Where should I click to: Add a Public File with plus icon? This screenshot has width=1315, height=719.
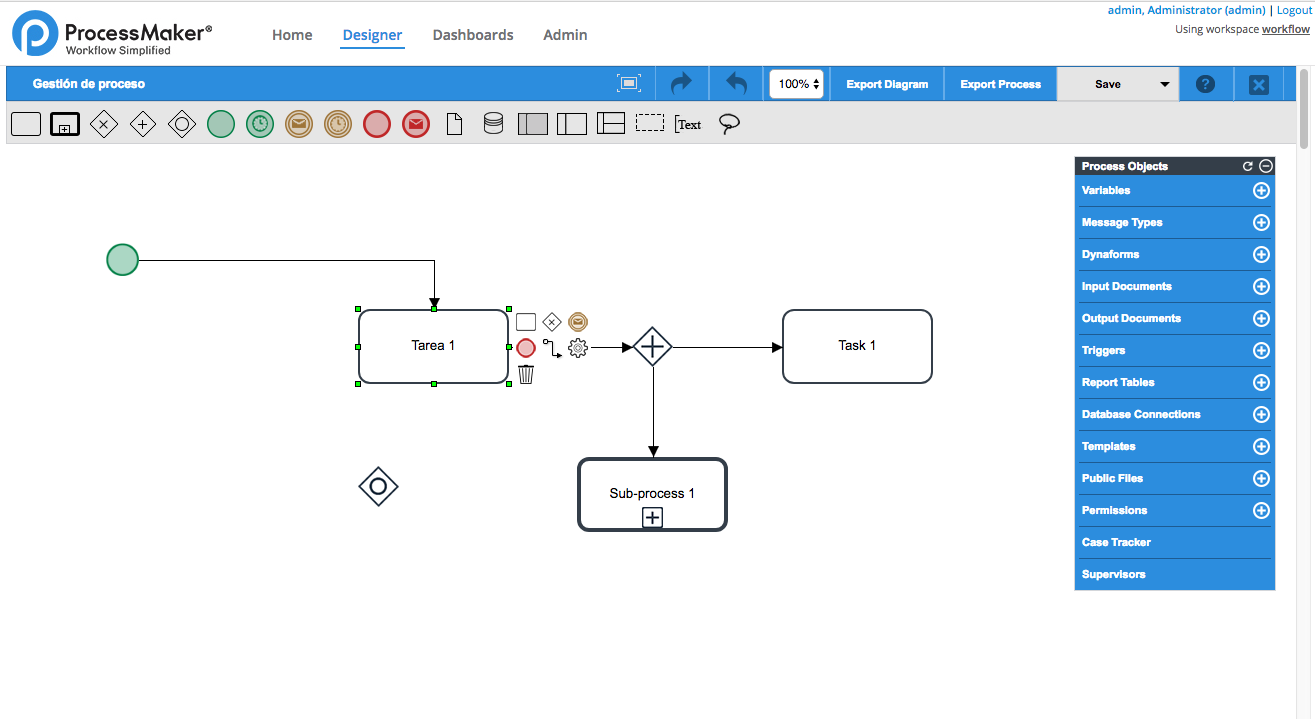click(1261, 479)
